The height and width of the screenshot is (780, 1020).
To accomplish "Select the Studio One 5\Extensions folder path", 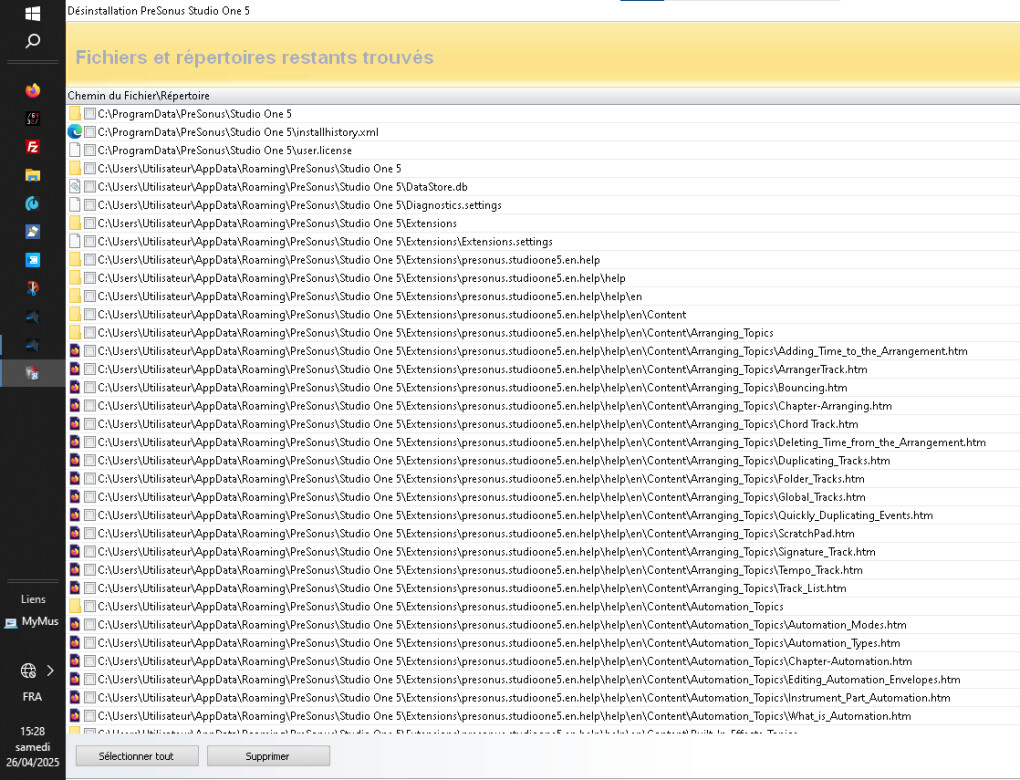I will click(x=277, y=223).
